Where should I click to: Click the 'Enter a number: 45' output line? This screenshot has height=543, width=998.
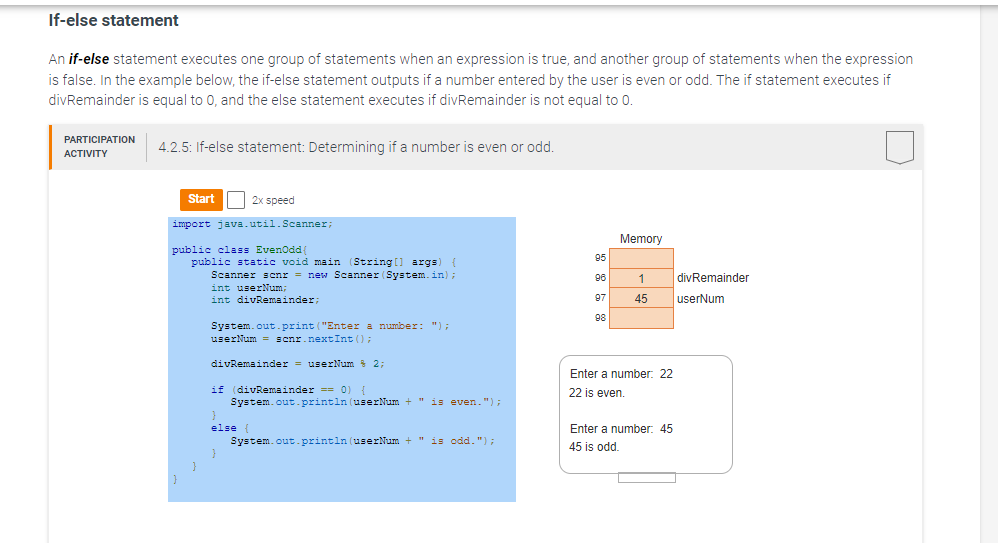pyautogui.click(x=621, y=428)
